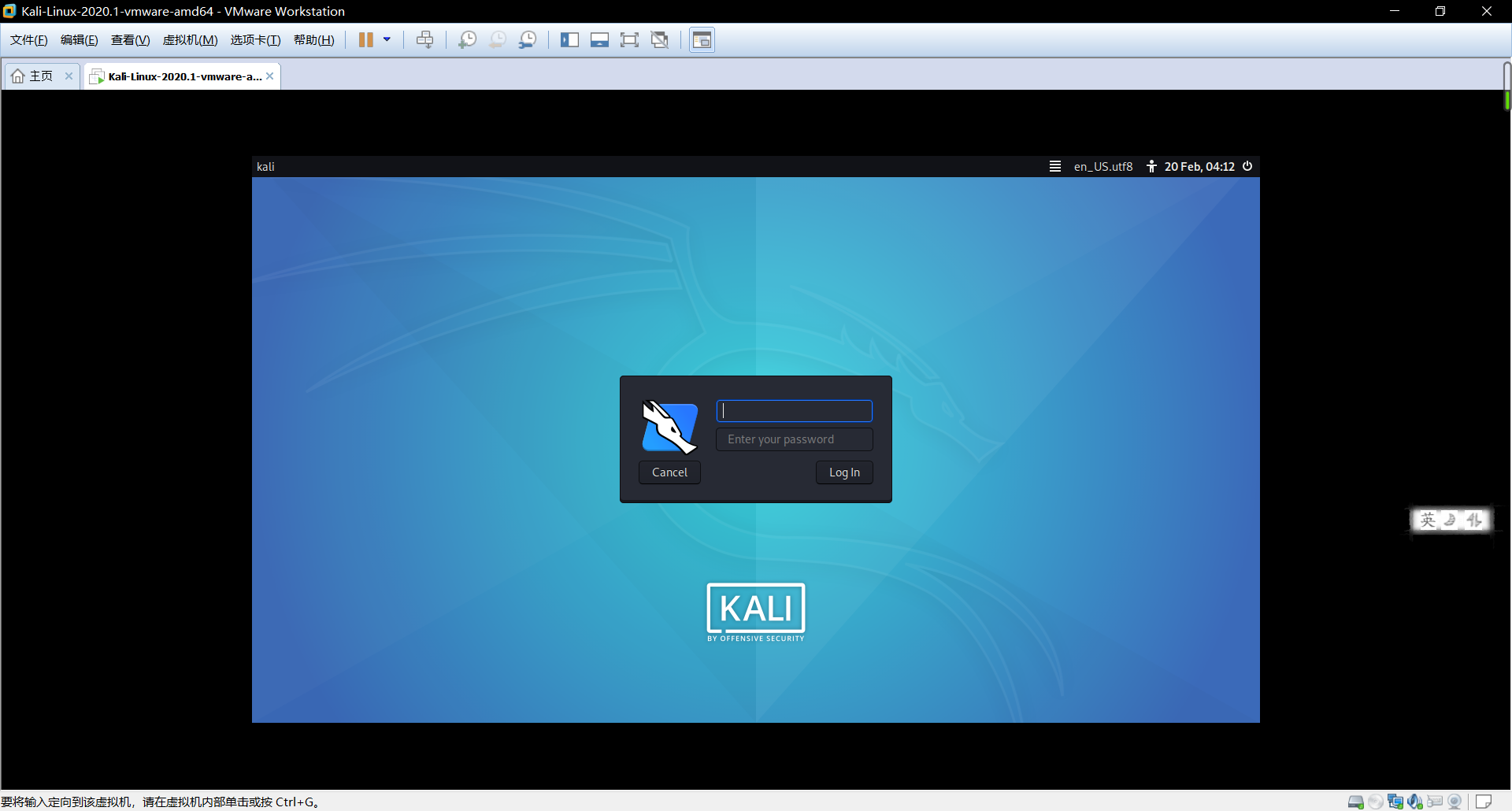
Task: Open the power menu in Kali panel
Action: click(1247, 166)
